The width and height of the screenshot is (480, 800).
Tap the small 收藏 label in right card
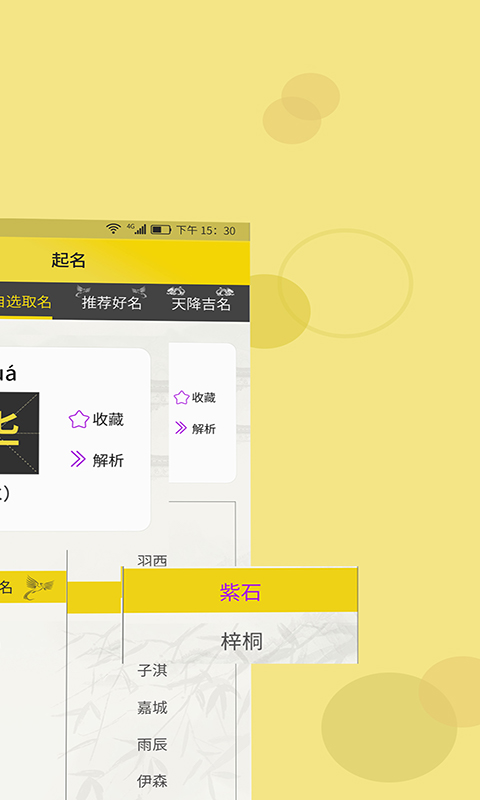[x=204, y=397]
